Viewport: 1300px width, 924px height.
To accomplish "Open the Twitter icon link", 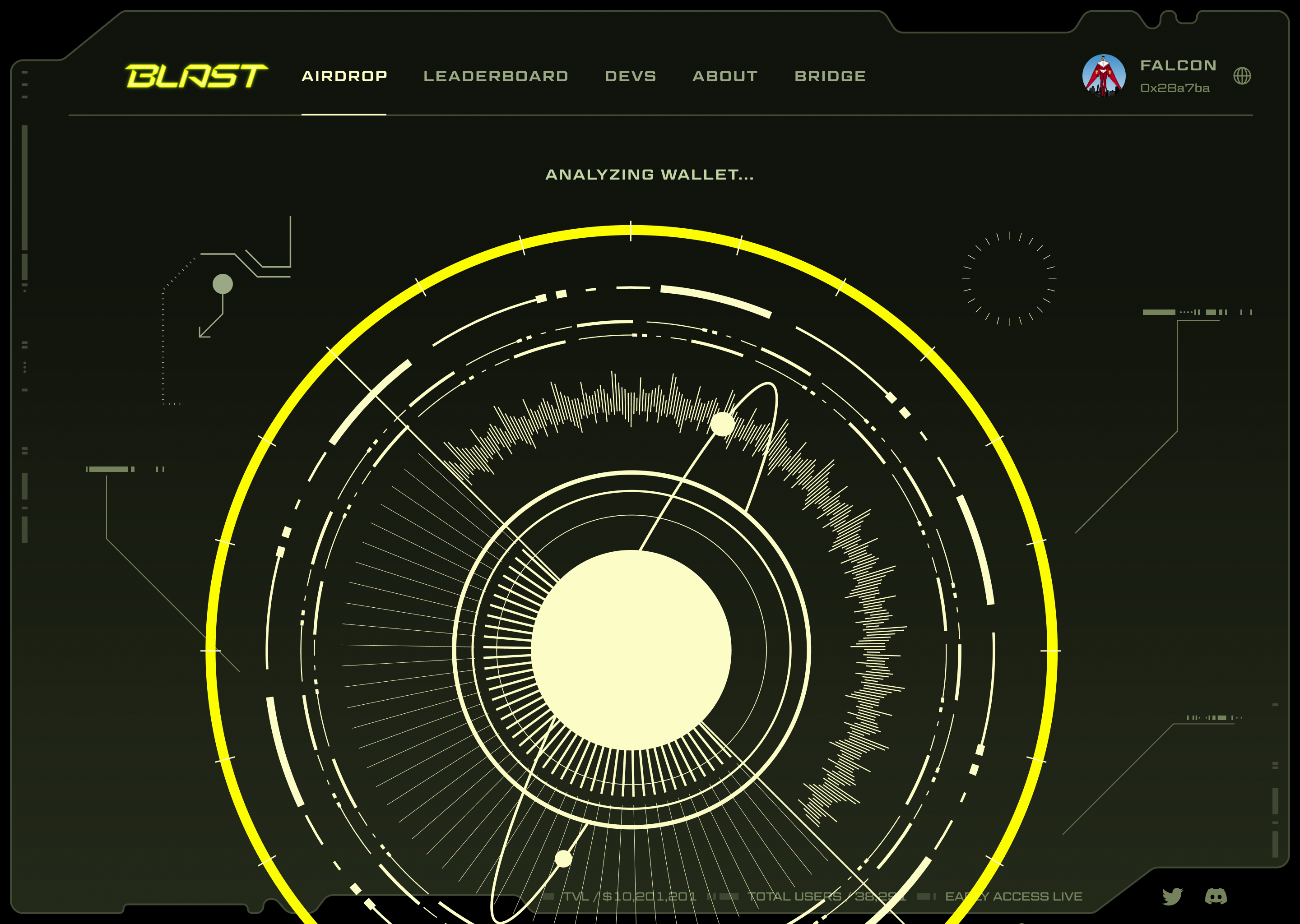I will pyautogui.click(x=1172, y=896).
